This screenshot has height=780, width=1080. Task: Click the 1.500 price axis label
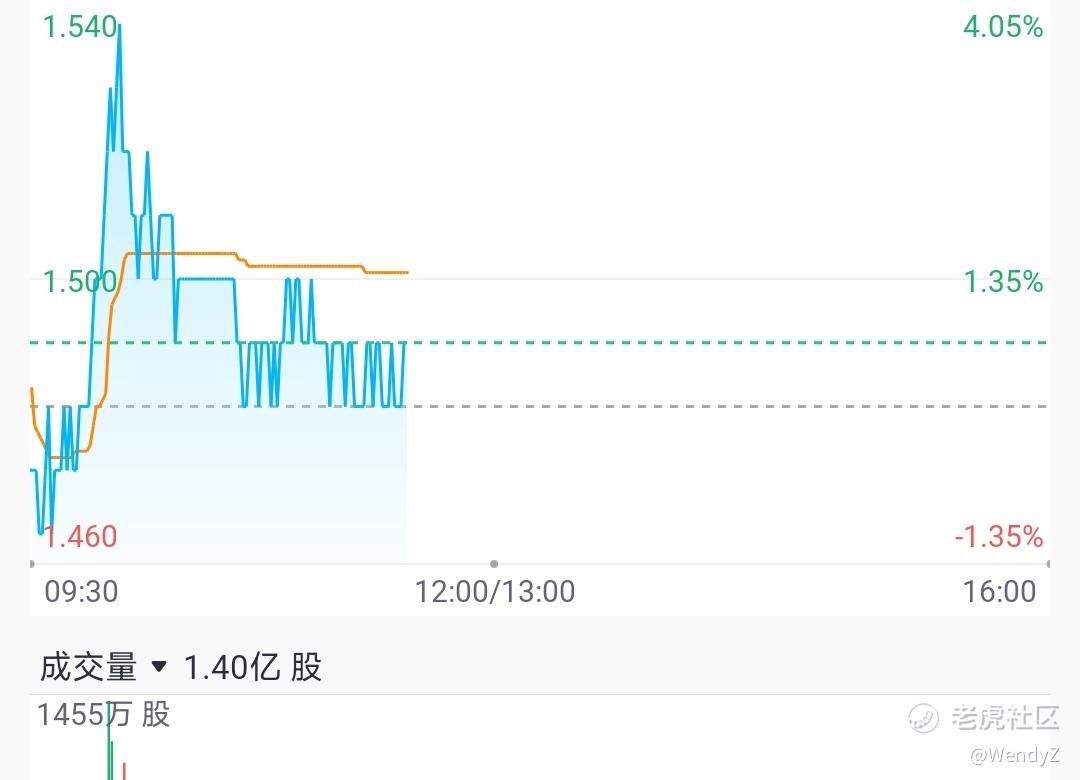80,282
